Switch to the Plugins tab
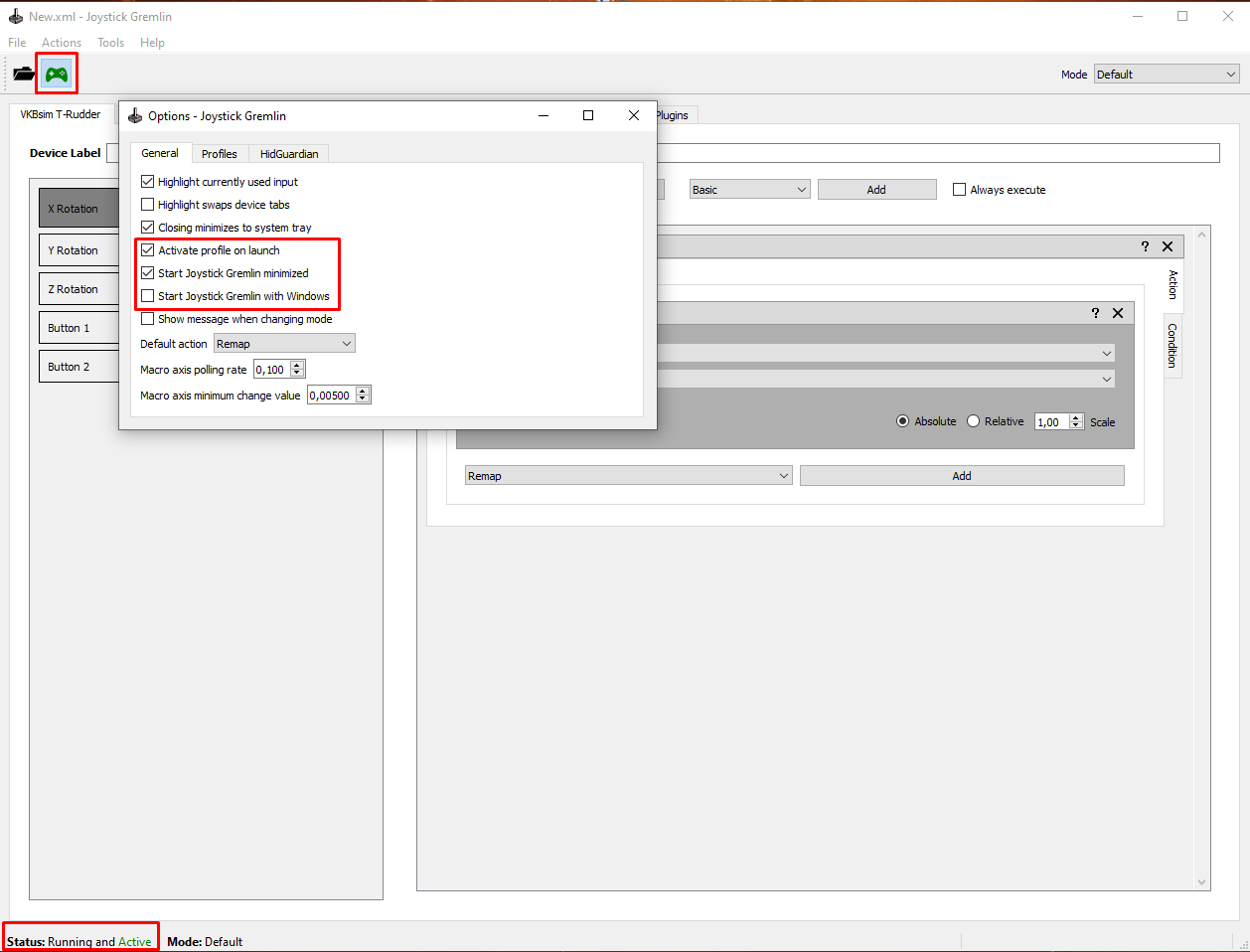The image size is (1250, 952). [x=675, y=115]
